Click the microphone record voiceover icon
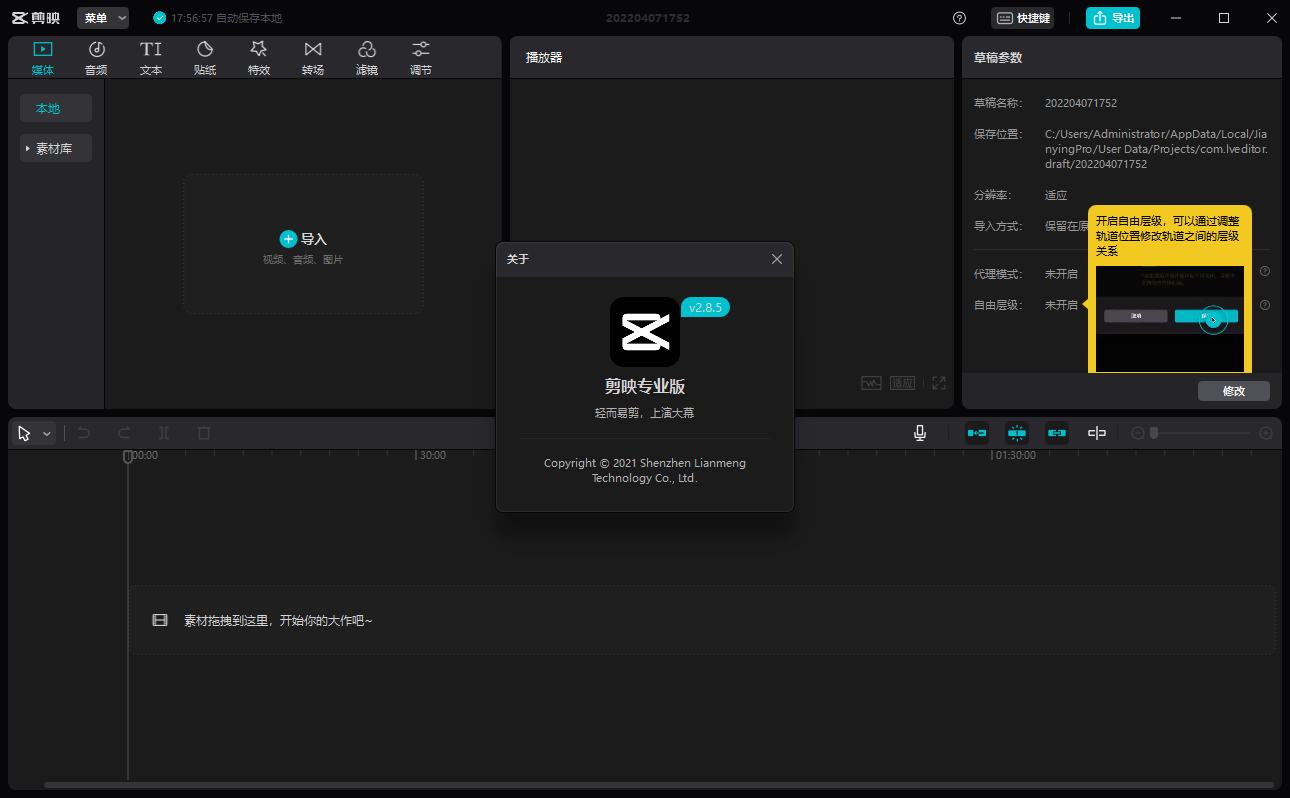 pyautogui.click(x=919, y=433)
